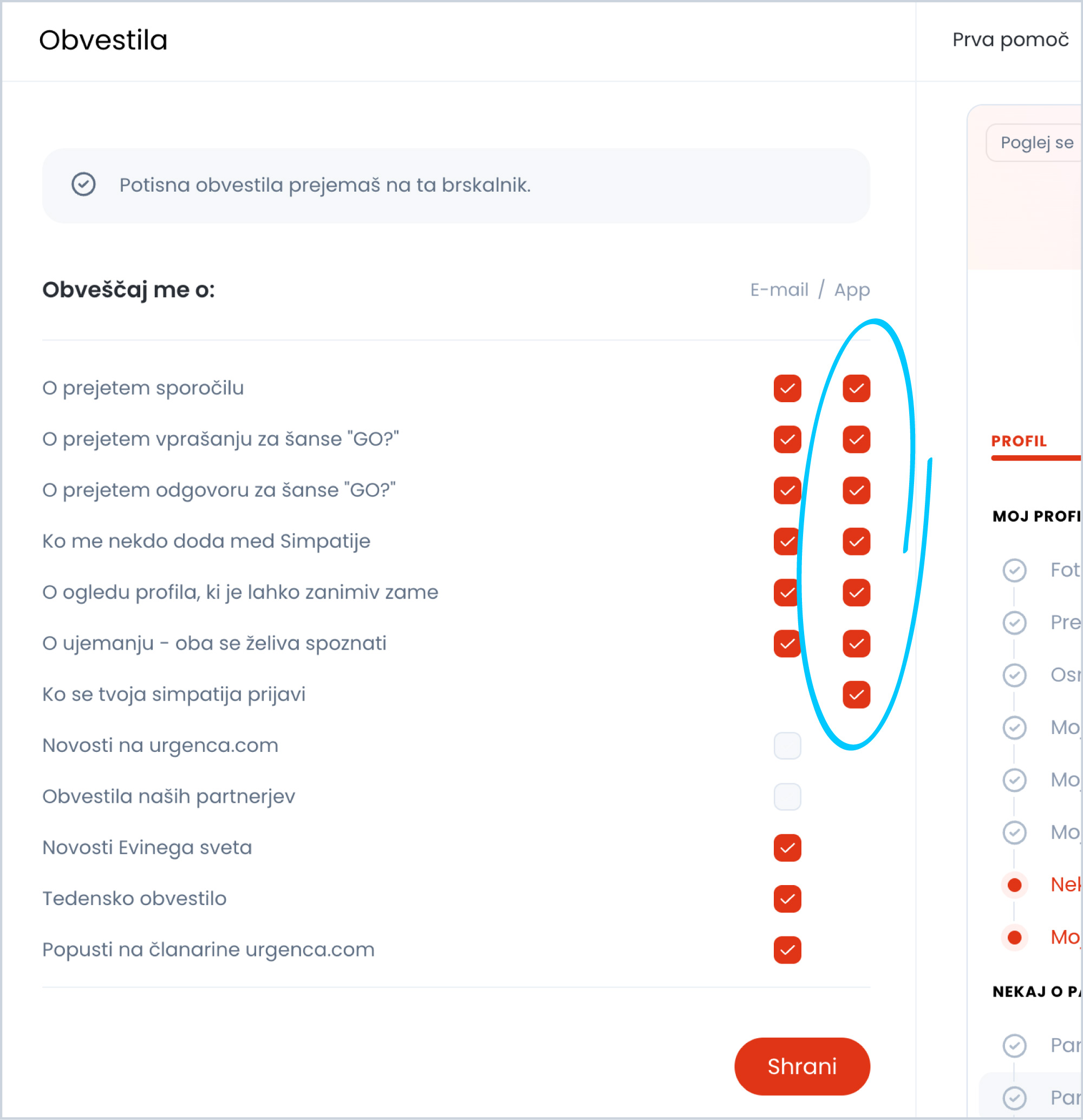
Task: Disable email for Tedensko obvestilo
Action: (x=787, y=899)
